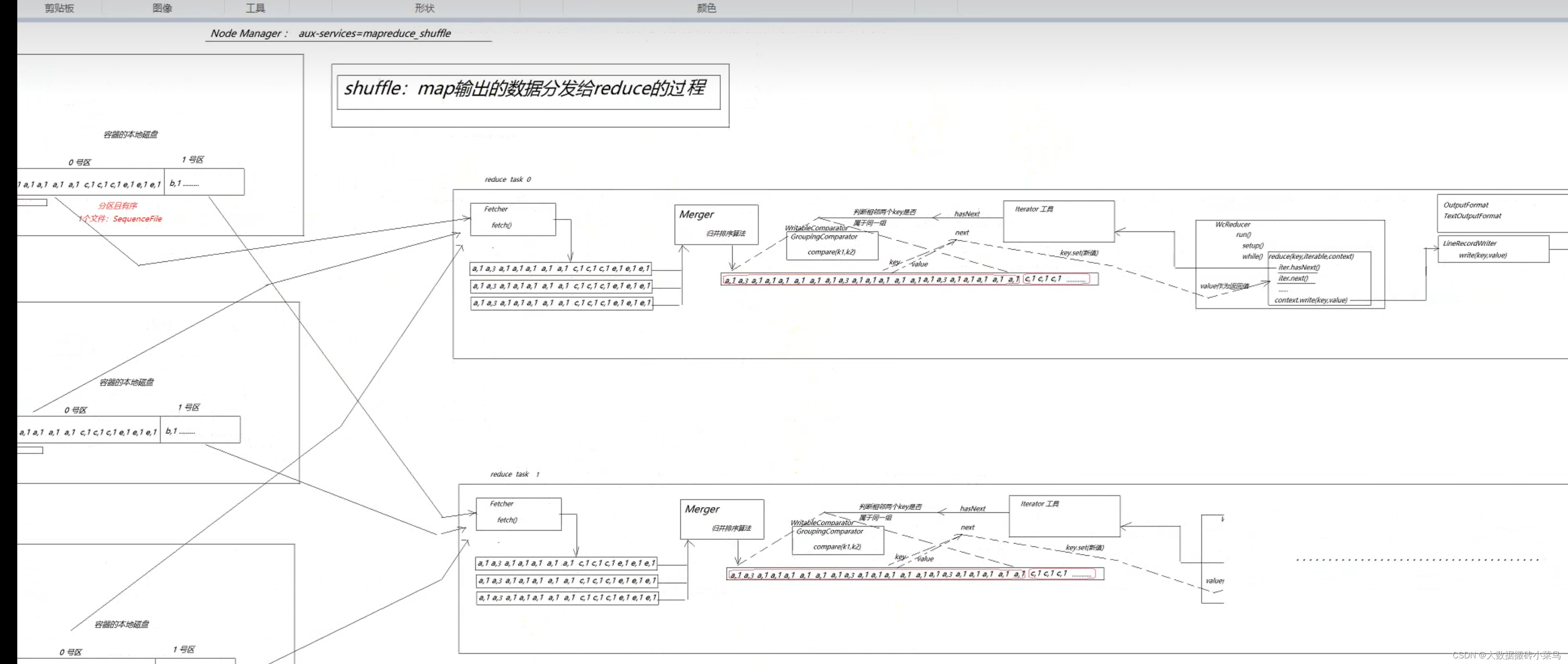Click the 'reduce task 0' label
1568x664 pixels.
tap(508, 179)
